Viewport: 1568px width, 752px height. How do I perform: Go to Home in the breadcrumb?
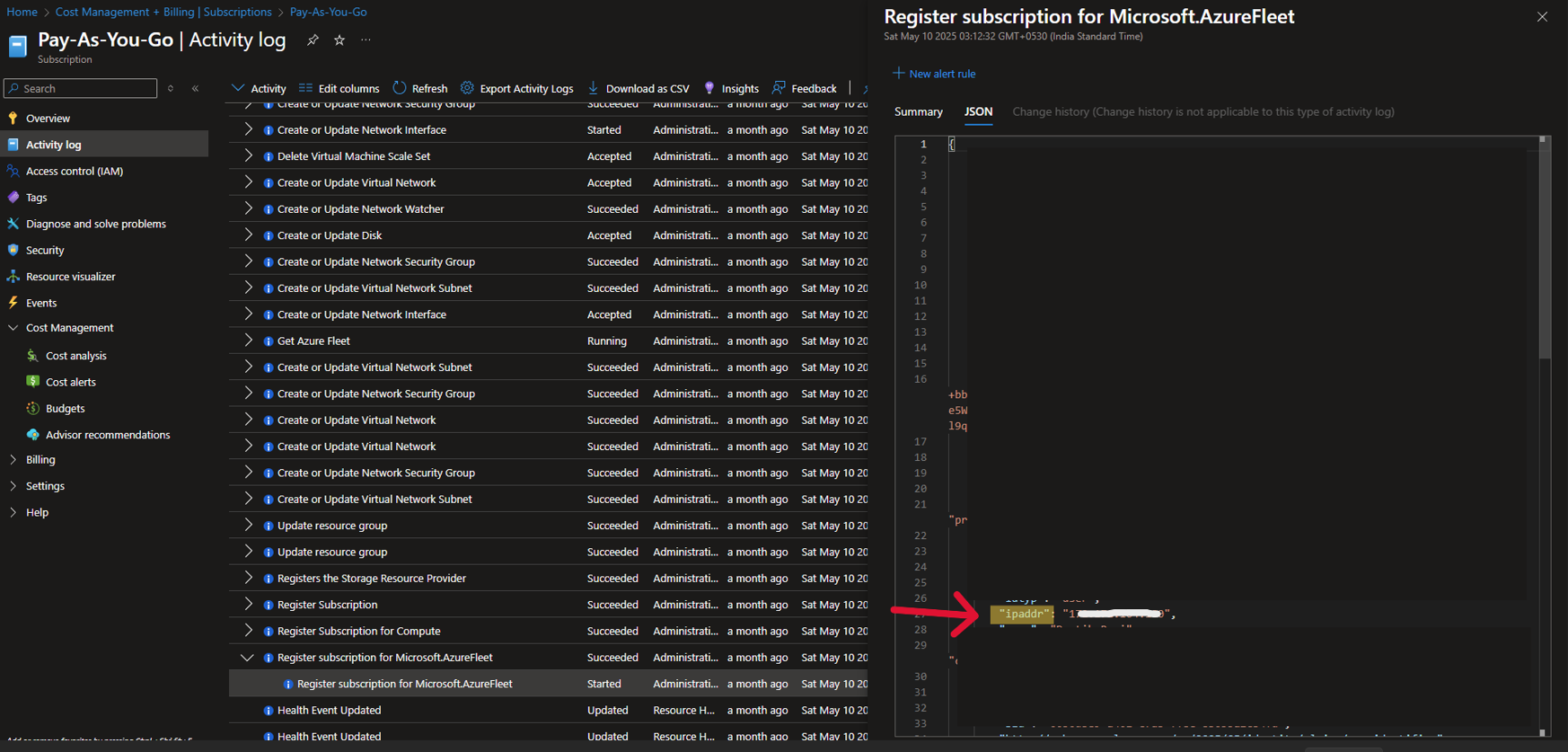click(x=22, y=12)
